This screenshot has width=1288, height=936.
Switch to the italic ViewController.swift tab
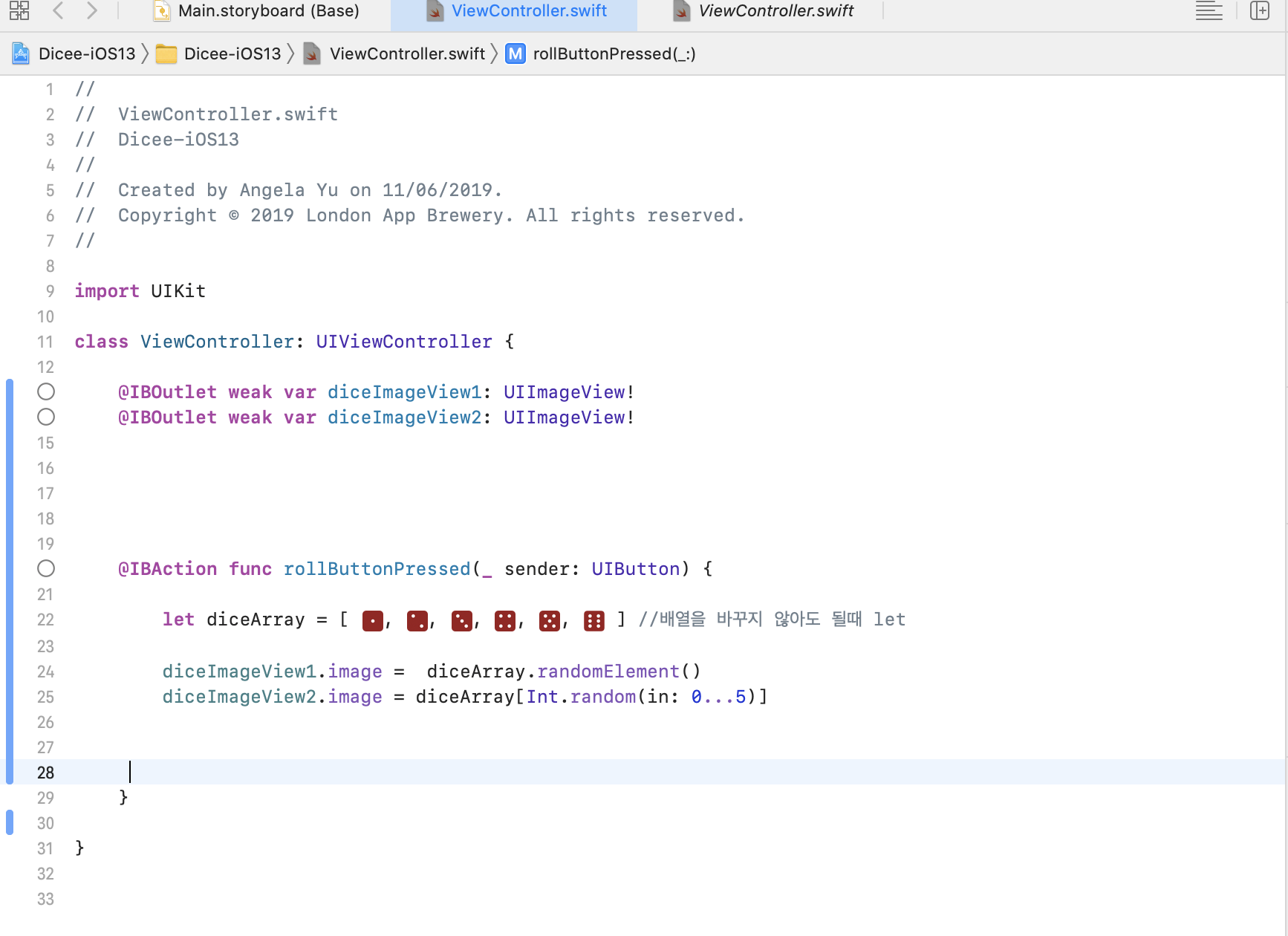tap(775, 10)
